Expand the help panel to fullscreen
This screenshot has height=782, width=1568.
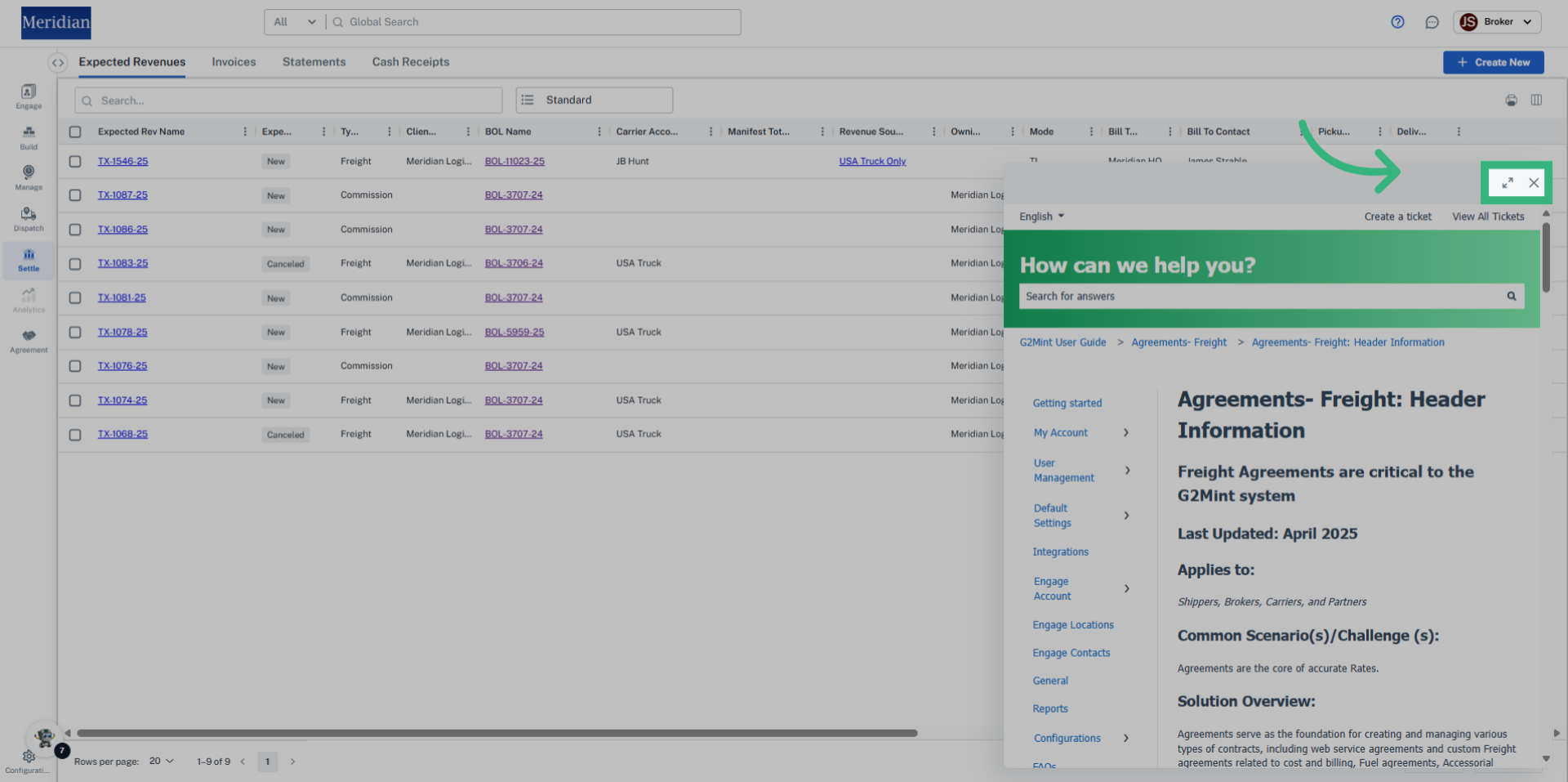coord(1508,183)
